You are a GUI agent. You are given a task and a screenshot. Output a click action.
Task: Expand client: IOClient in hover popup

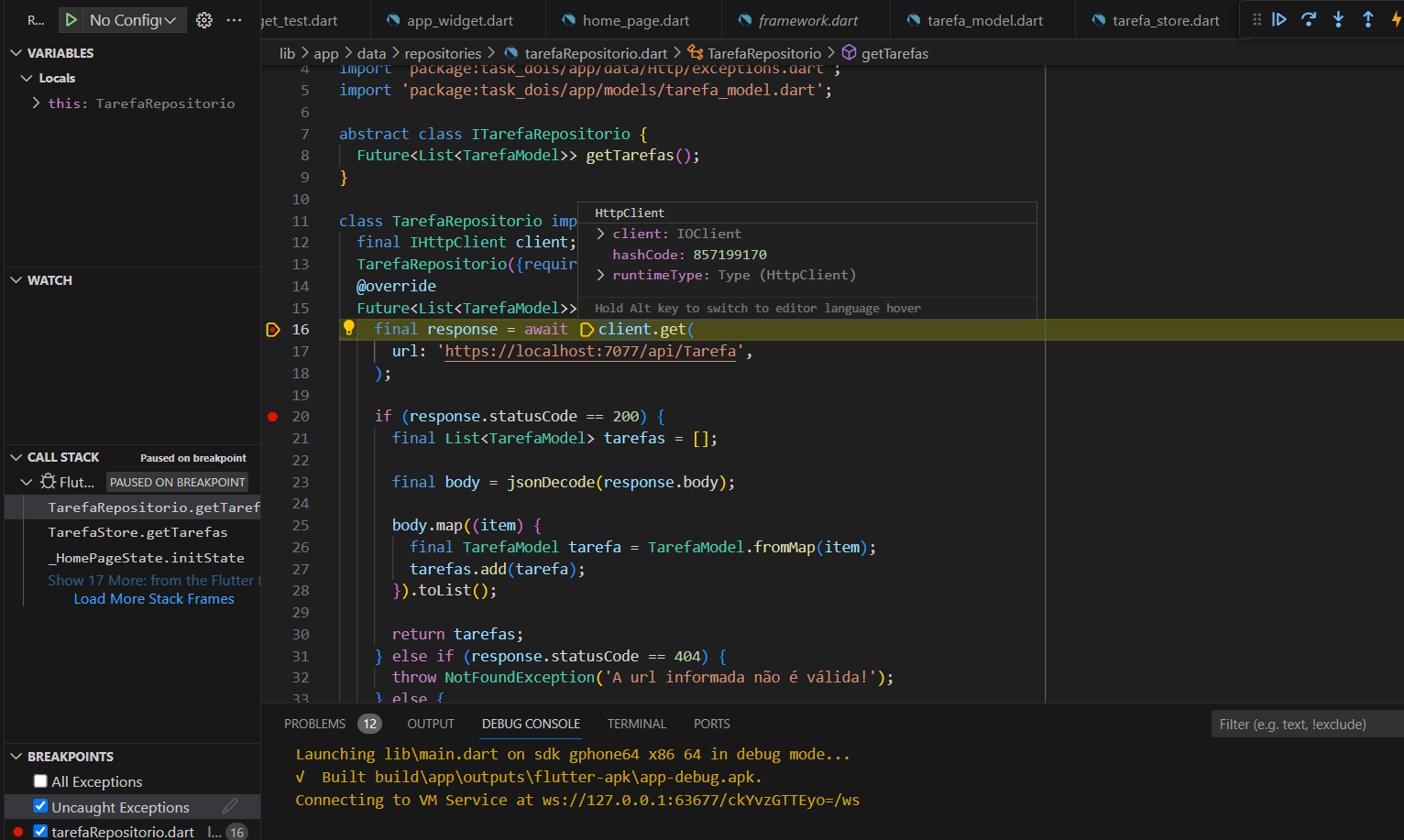(x=601, y=234)
